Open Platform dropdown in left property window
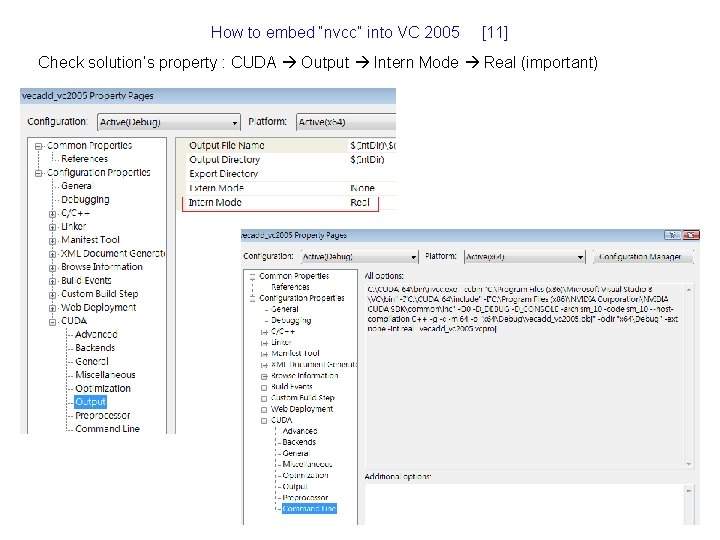720x540 pixels. click(x=346, y=122)
